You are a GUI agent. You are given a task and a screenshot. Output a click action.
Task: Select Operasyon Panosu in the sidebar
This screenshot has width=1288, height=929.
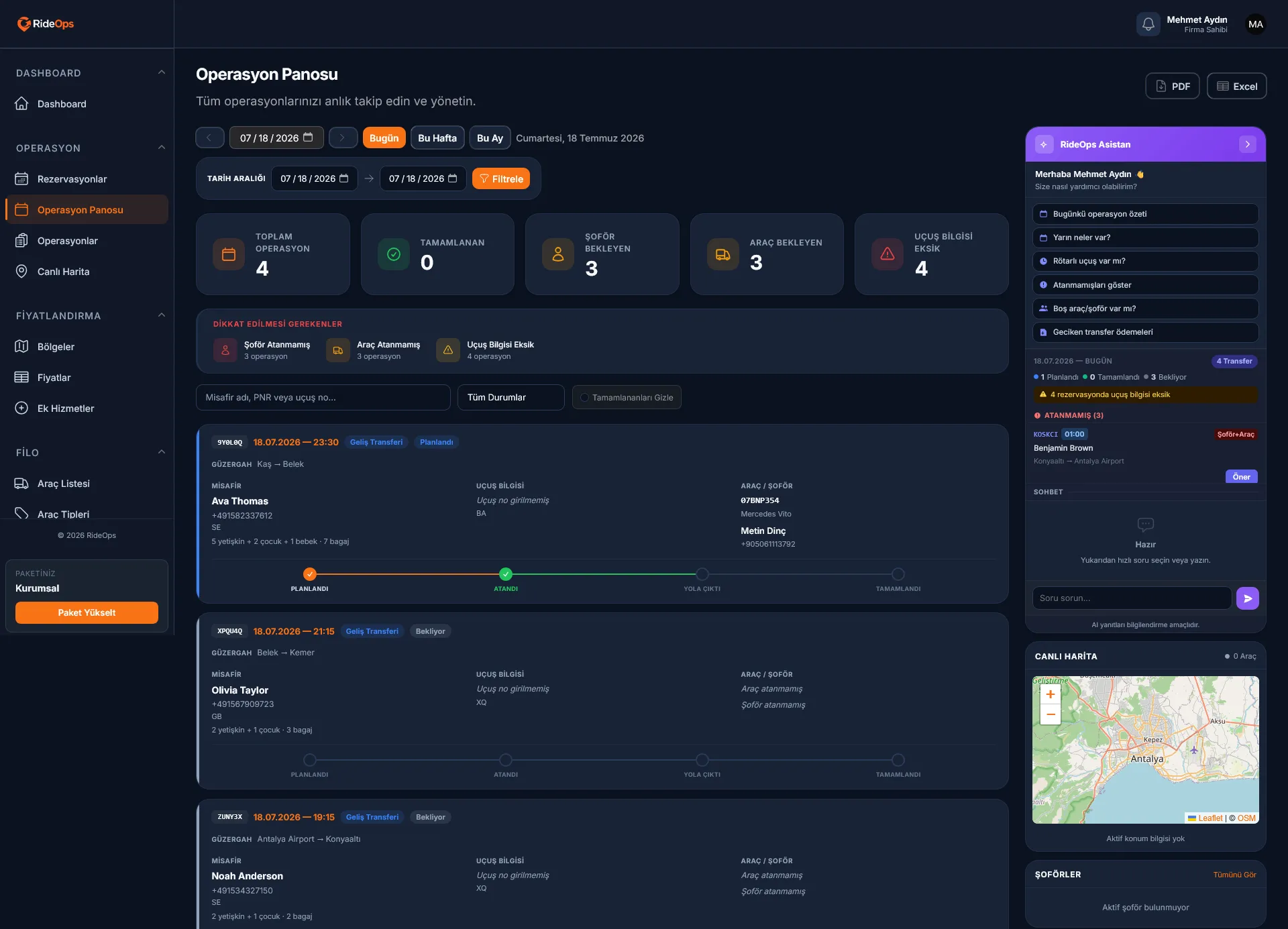coord(87,210)
